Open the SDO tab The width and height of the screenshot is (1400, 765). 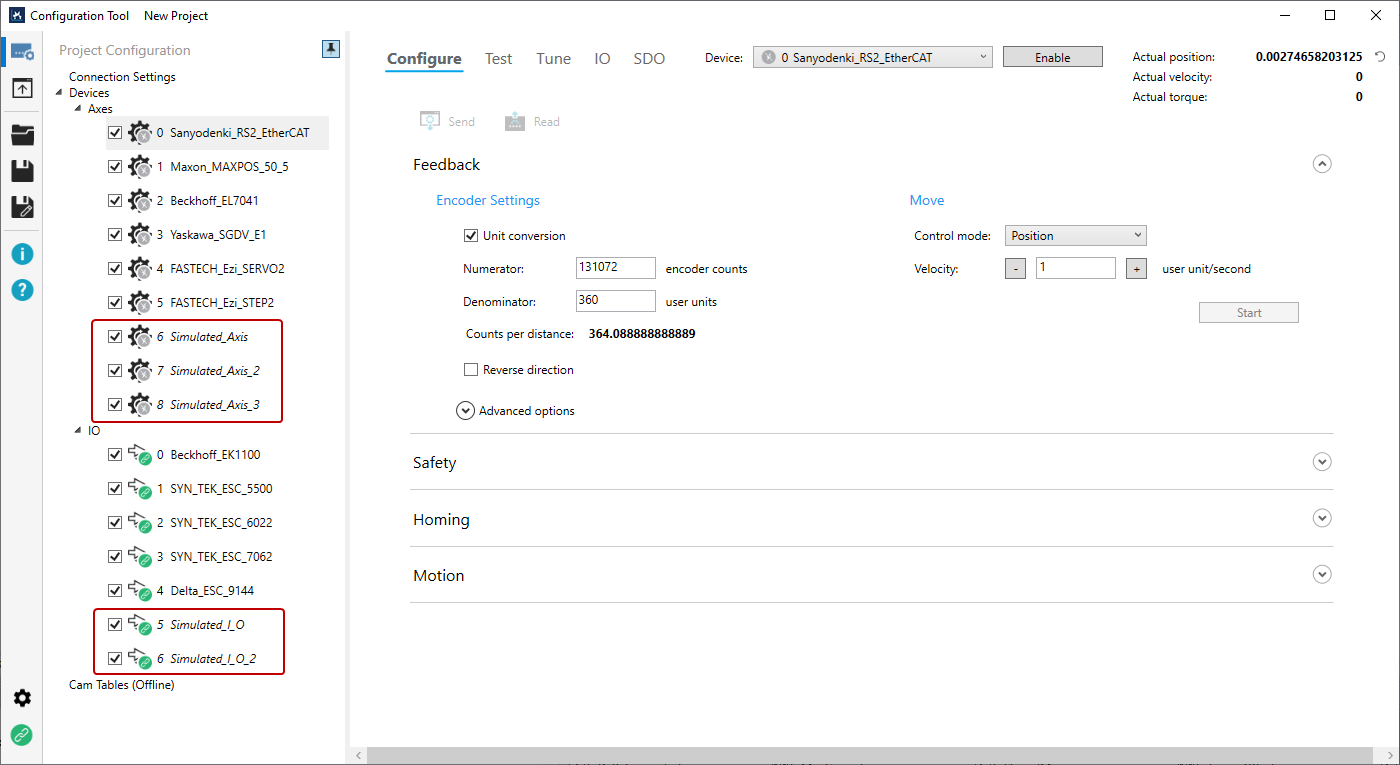click(649, 59)
